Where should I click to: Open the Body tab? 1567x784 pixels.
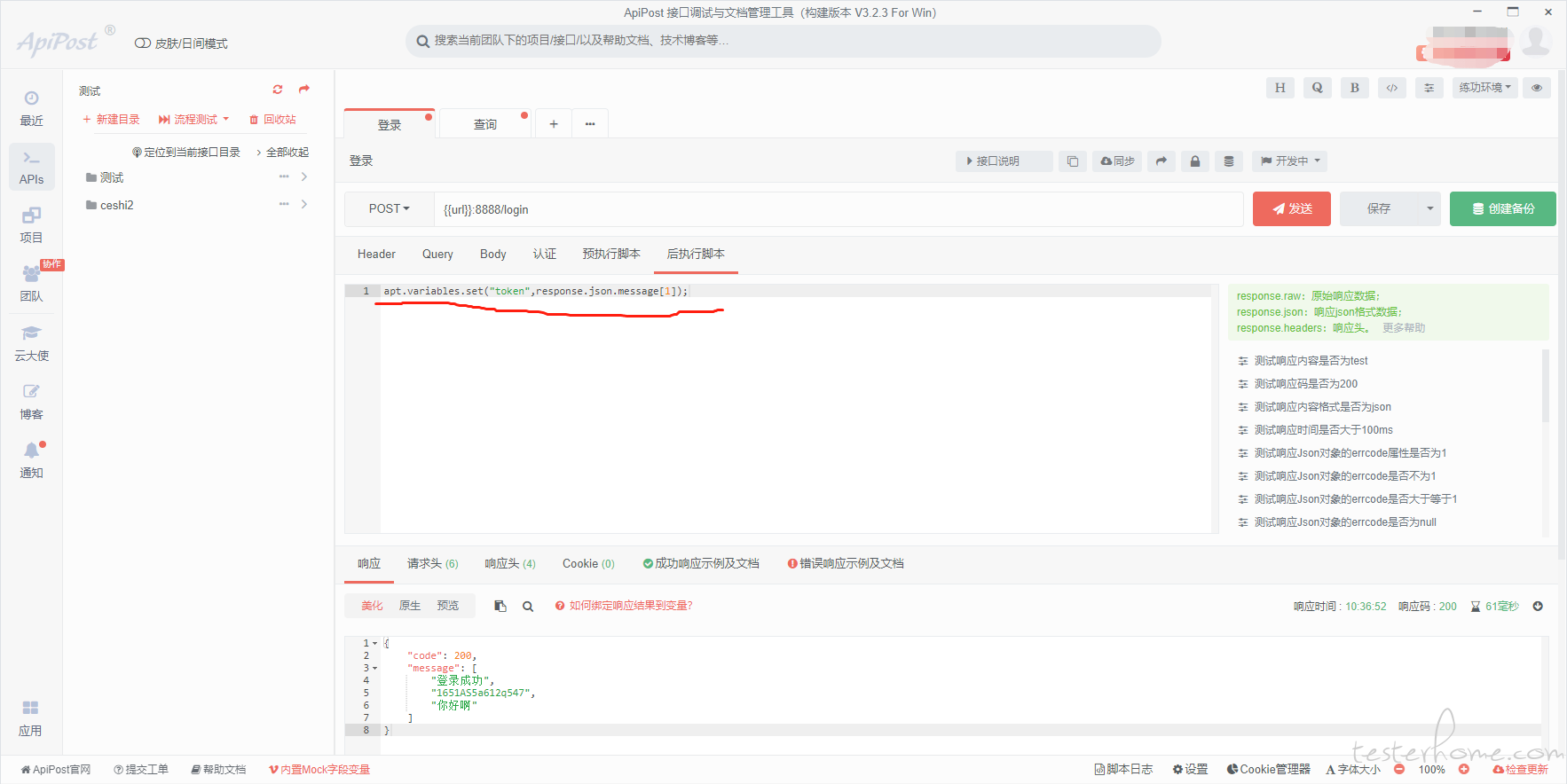pyautogui.click(x=492, y=255)
